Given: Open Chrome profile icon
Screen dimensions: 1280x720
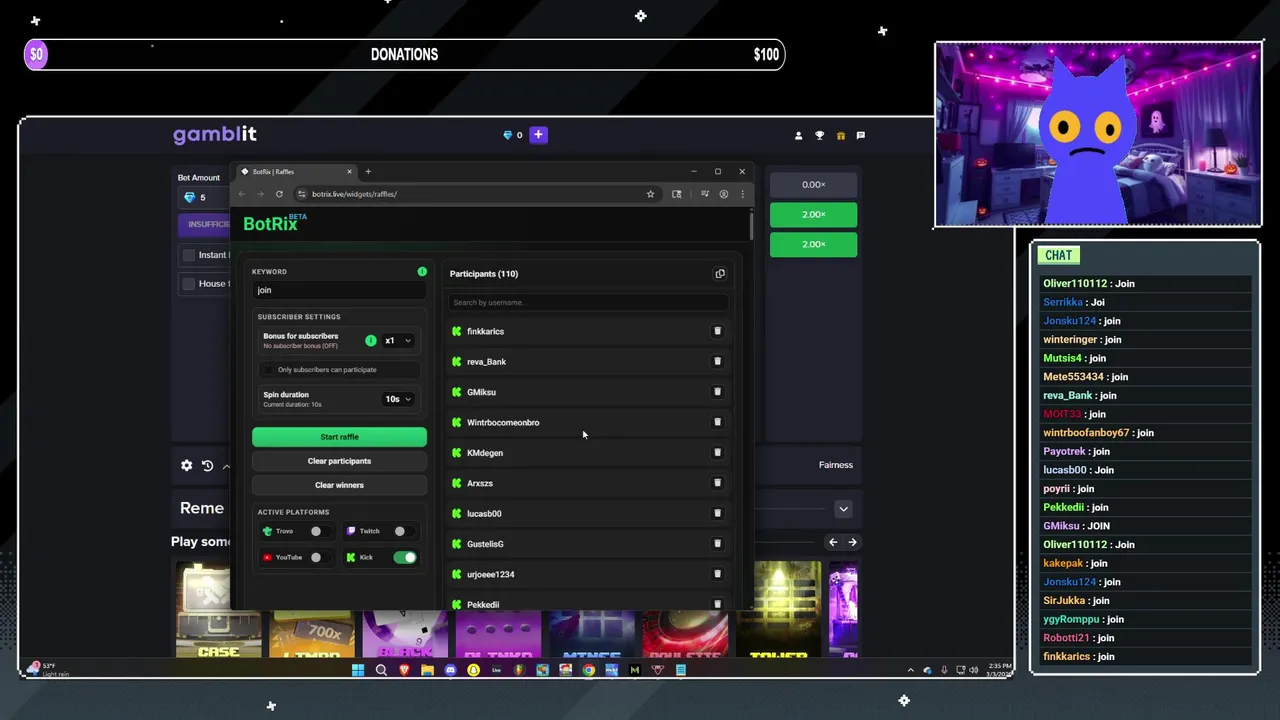Looking at the screenshot, I should [723, 194].
